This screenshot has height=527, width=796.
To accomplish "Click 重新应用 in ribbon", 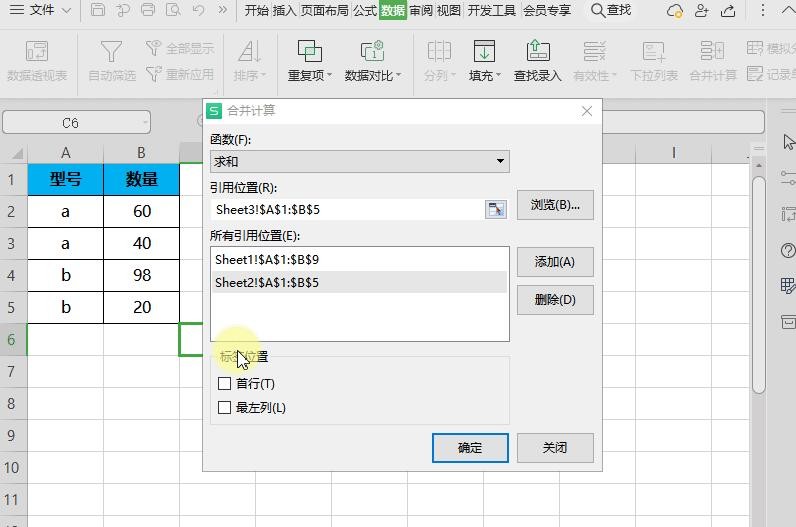I will coord(180,74).
